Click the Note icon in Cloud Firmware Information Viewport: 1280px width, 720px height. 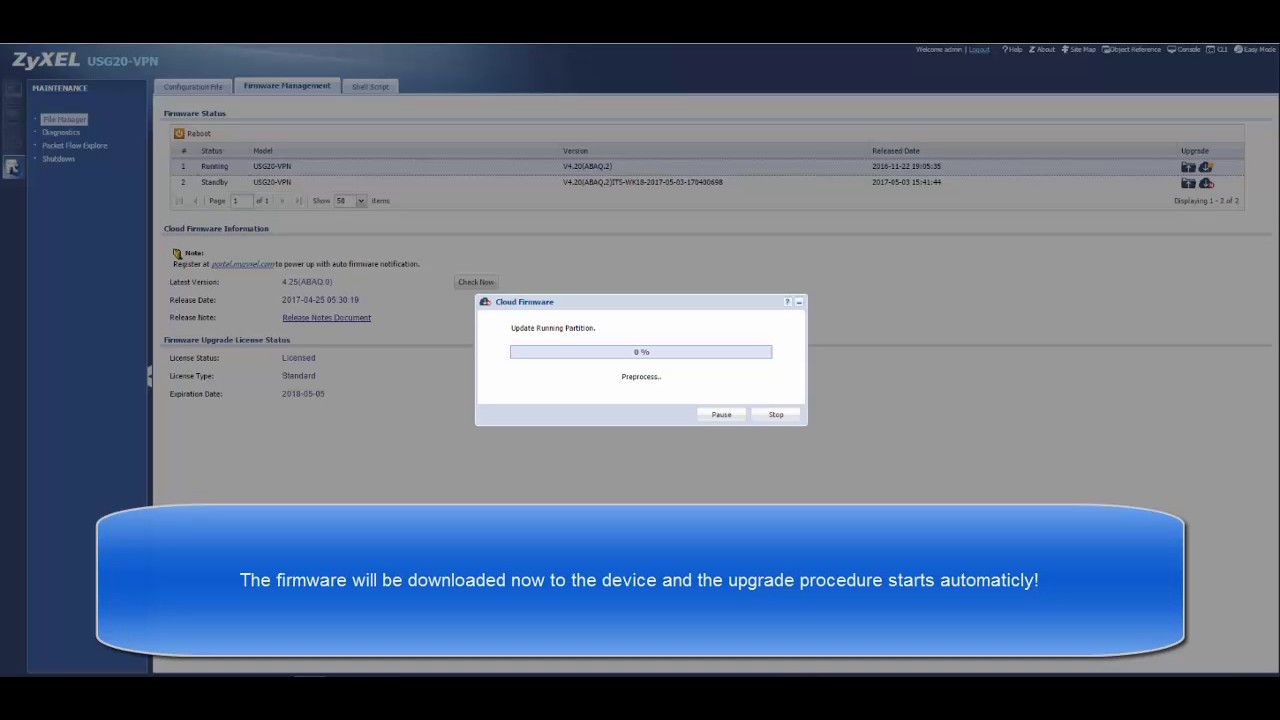177,254
